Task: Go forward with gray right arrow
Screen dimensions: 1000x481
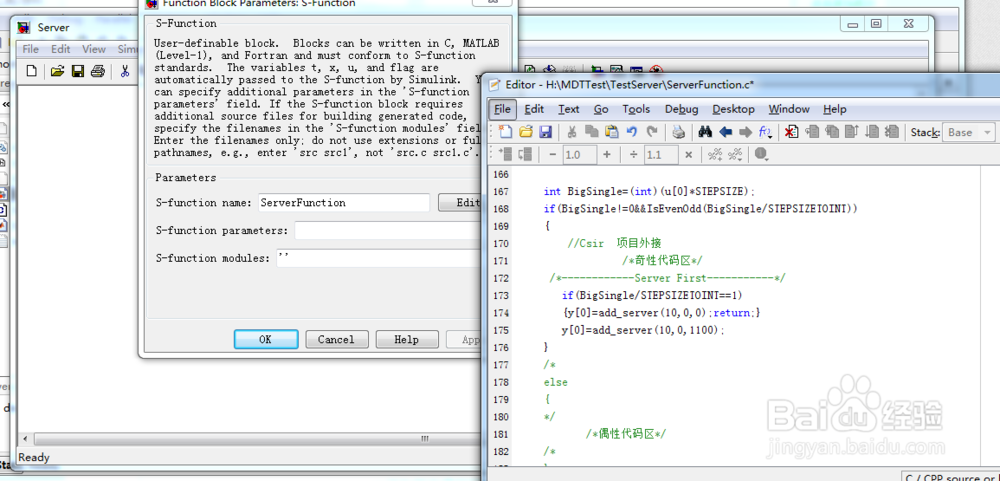Action: click(746, 132)
